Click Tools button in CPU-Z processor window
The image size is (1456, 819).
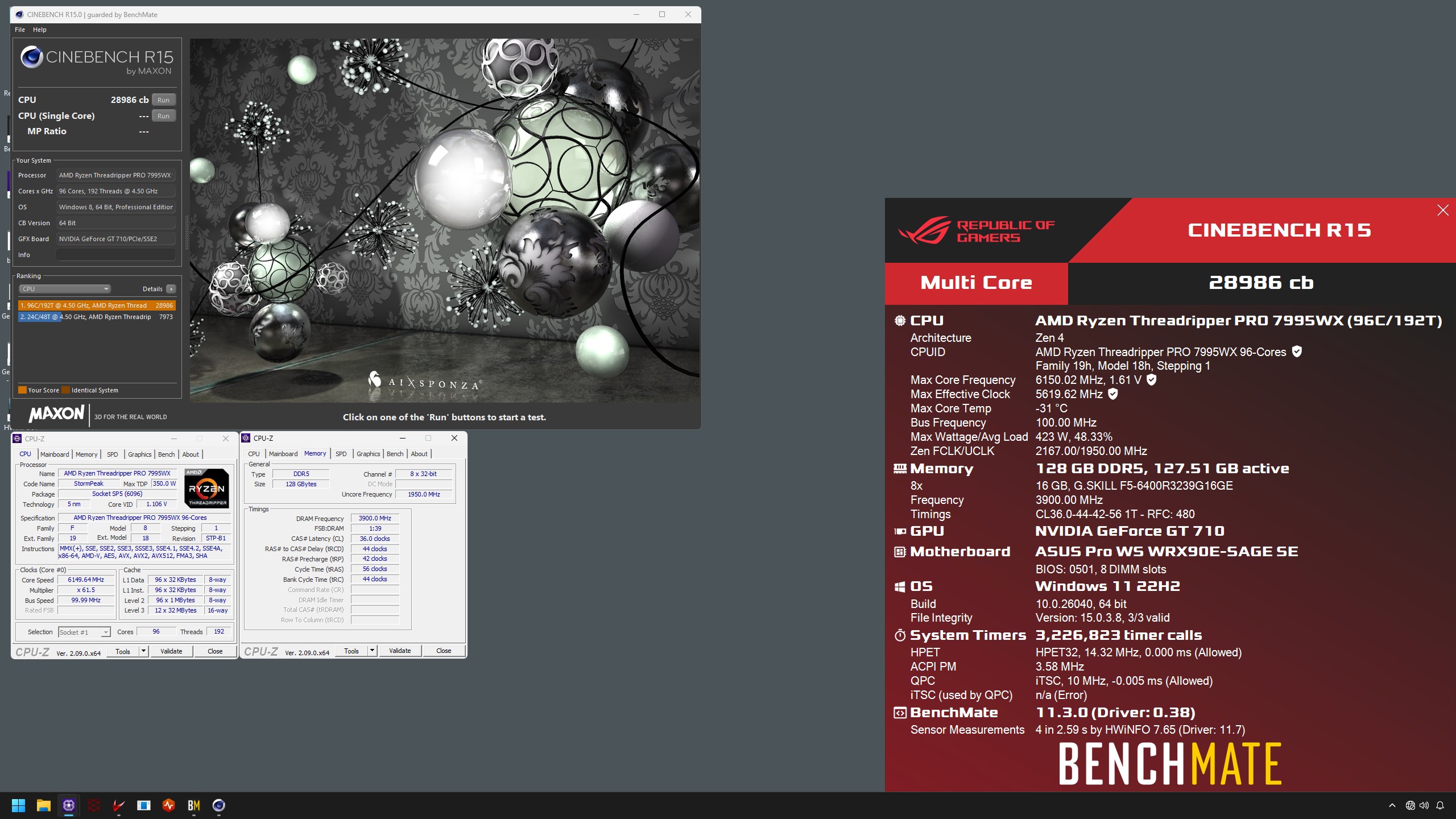(x=123, y=651)
